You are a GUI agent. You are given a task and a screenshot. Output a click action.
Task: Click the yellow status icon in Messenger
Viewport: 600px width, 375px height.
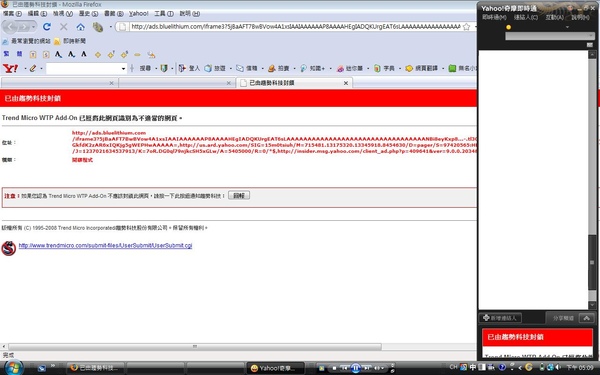coord(508,27)
